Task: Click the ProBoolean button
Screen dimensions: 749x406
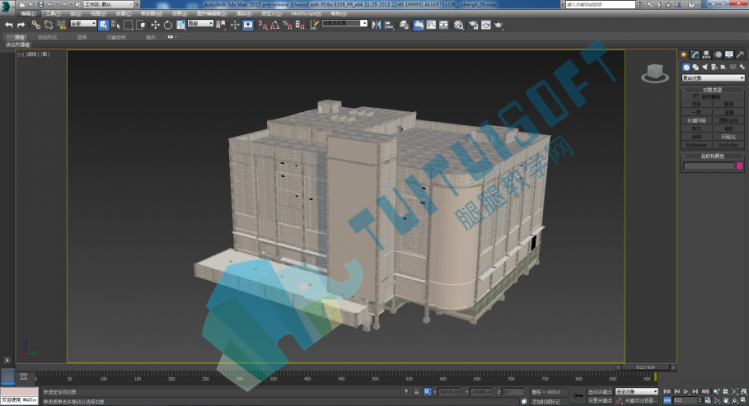Action: click(x=696, y=145)
